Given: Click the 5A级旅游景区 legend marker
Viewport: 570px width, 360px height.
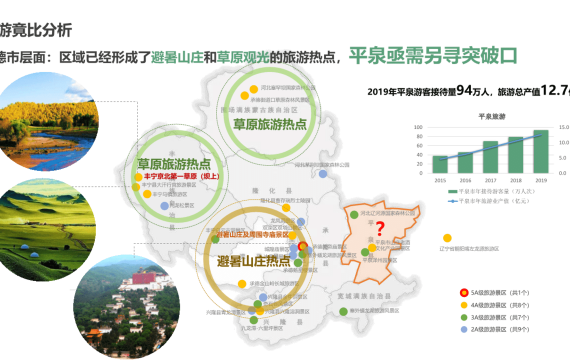Looking at the screenshot, I should click(464, 293).
